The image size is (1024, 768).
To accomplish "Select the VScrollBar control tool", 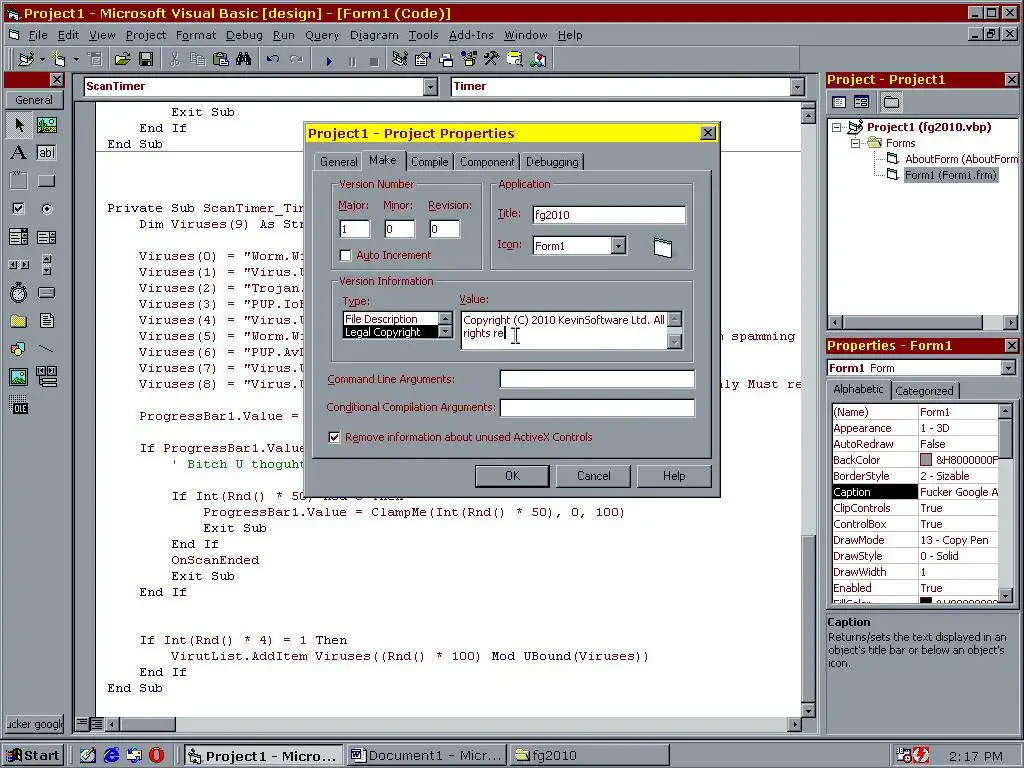I will click(46, 264).
